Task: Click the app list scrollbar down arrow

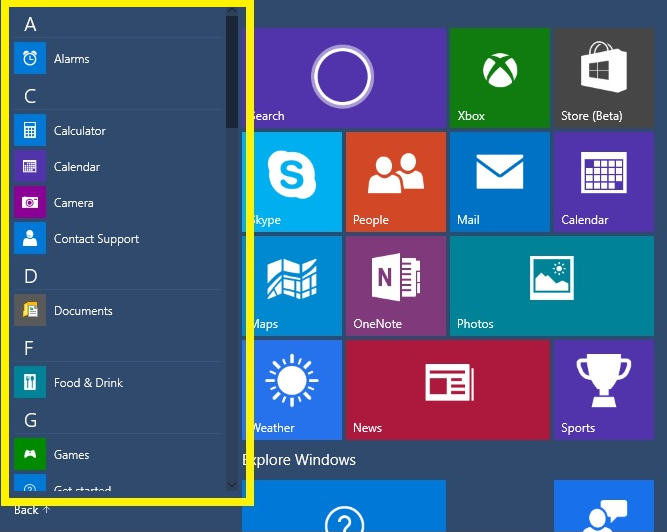Action: pos(232,485)
